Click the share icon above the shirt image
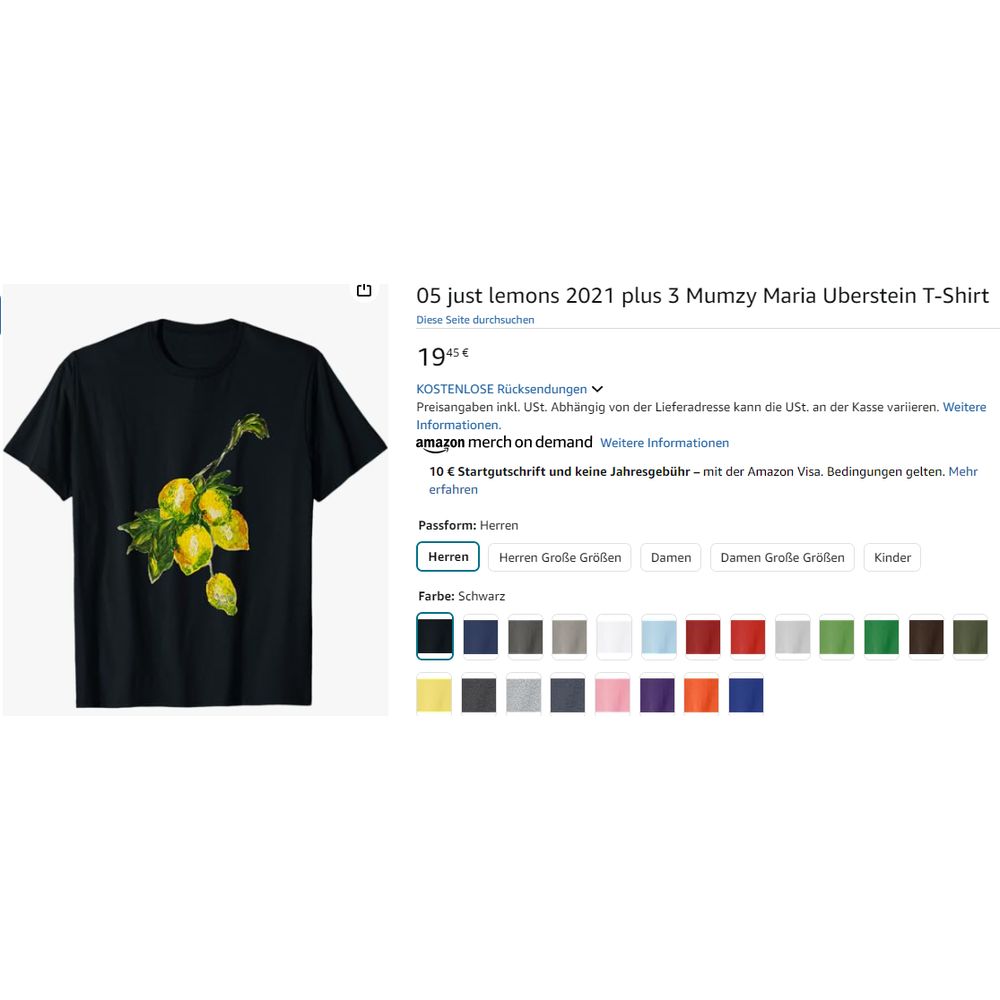1000x1000 pixels. click(x=364, y=290)
